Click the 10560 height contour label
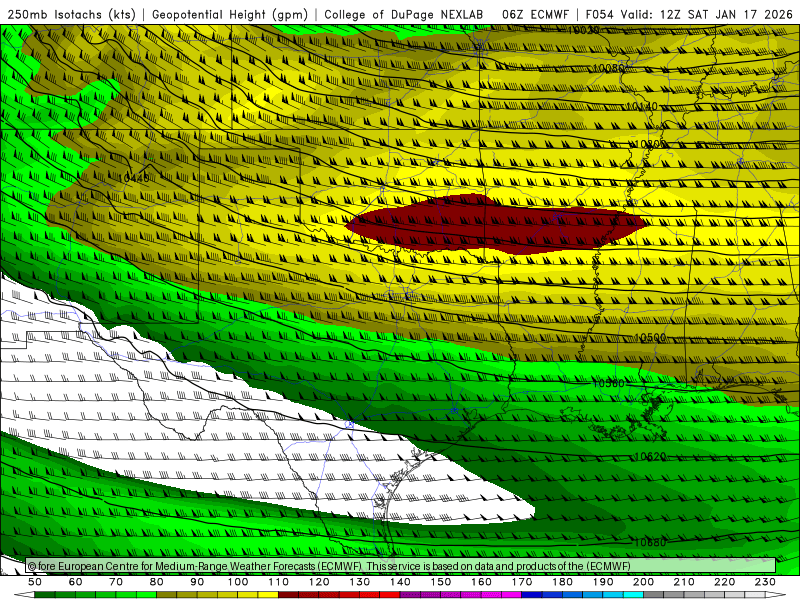Viewport: 800px width, 600px height. (x=609, y=383)
